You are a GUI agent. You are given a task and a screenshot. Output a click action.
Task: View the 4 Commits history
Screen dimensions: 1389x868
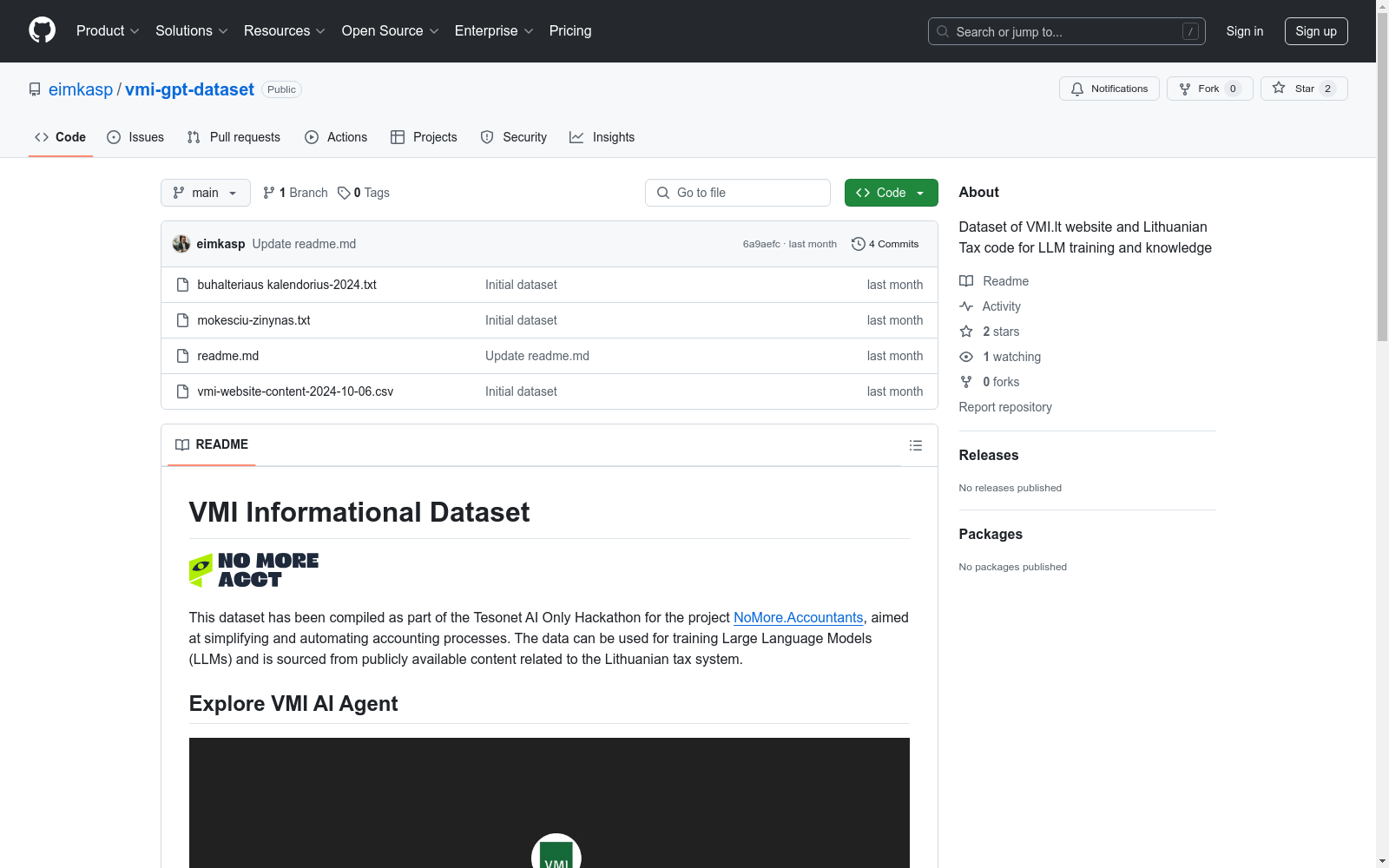click(885, 244)
